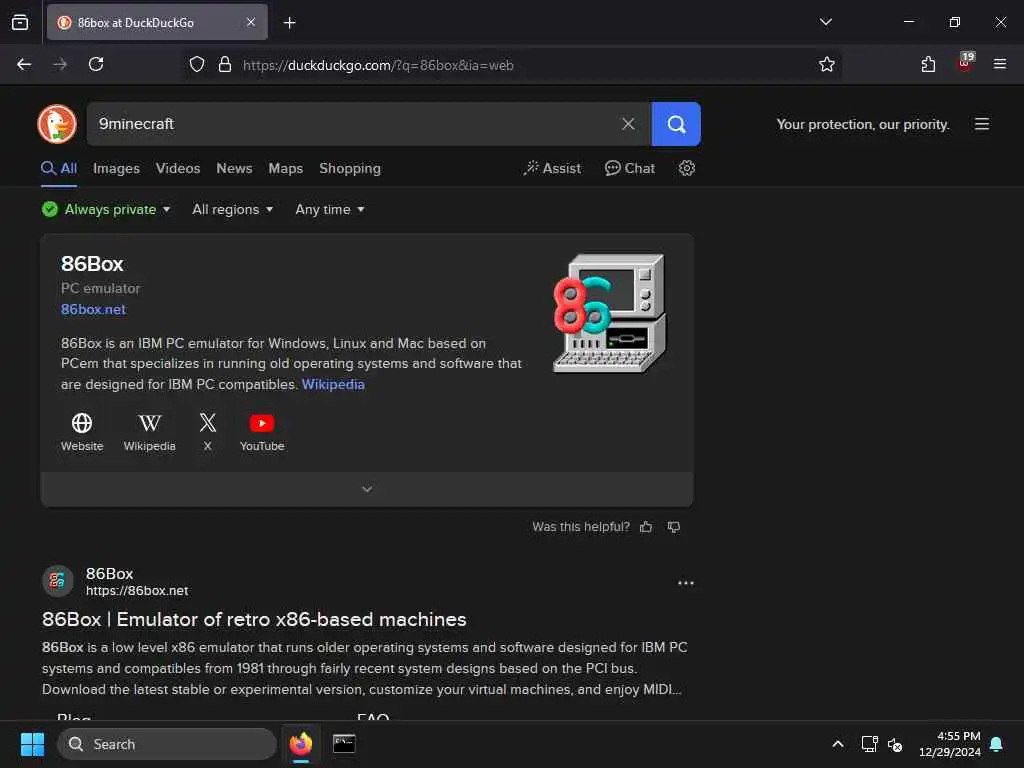Open search settings gear icon
The height and width of the screenshot is (768, 1024).
pyautogui.click(x=686, y=168)
